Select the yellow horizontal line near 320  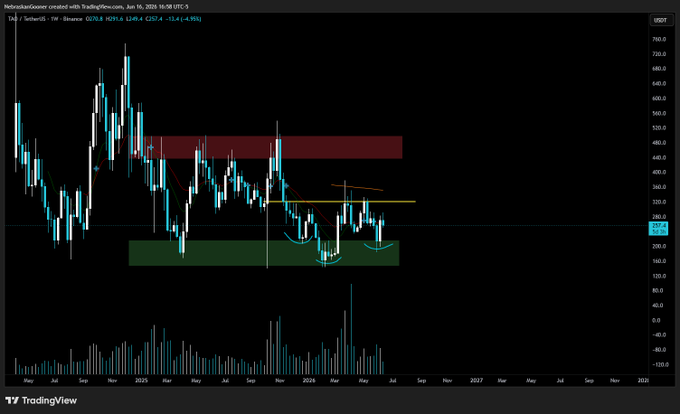[341, 202]
